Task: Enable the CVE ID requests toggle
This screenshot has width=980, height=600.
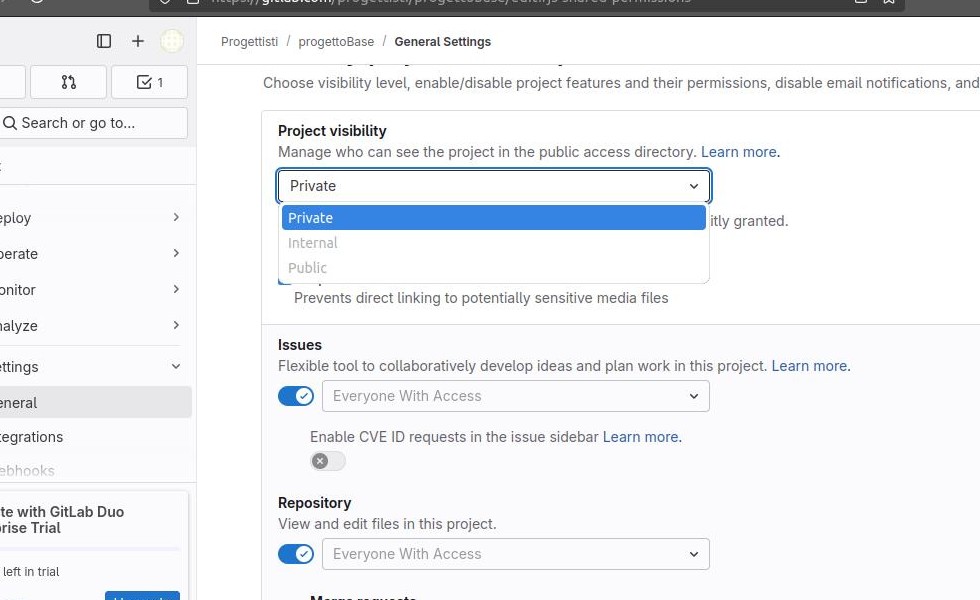Action: (x=327, y=461)
